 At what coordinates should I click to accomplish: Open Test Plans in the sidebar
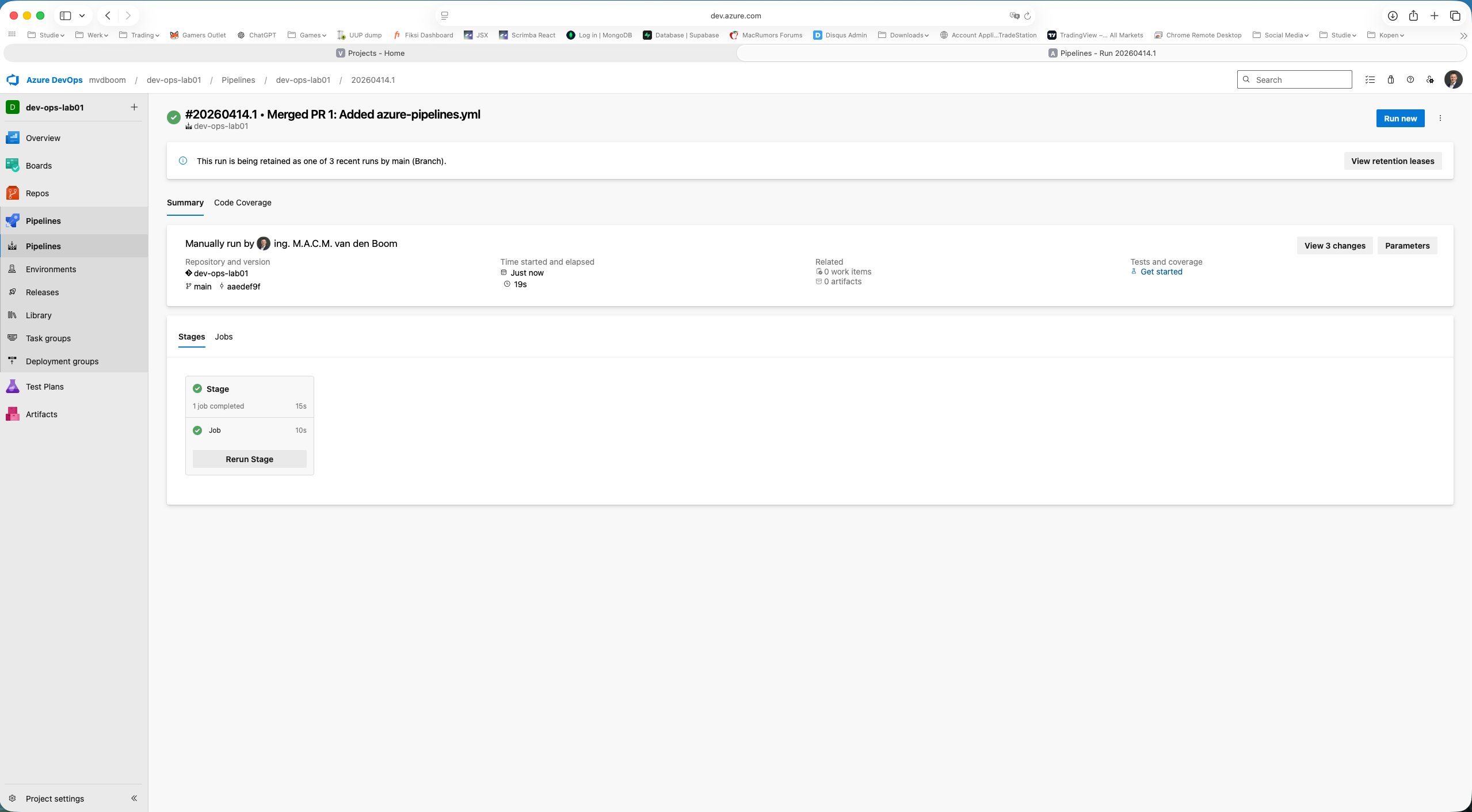point(44,387)
